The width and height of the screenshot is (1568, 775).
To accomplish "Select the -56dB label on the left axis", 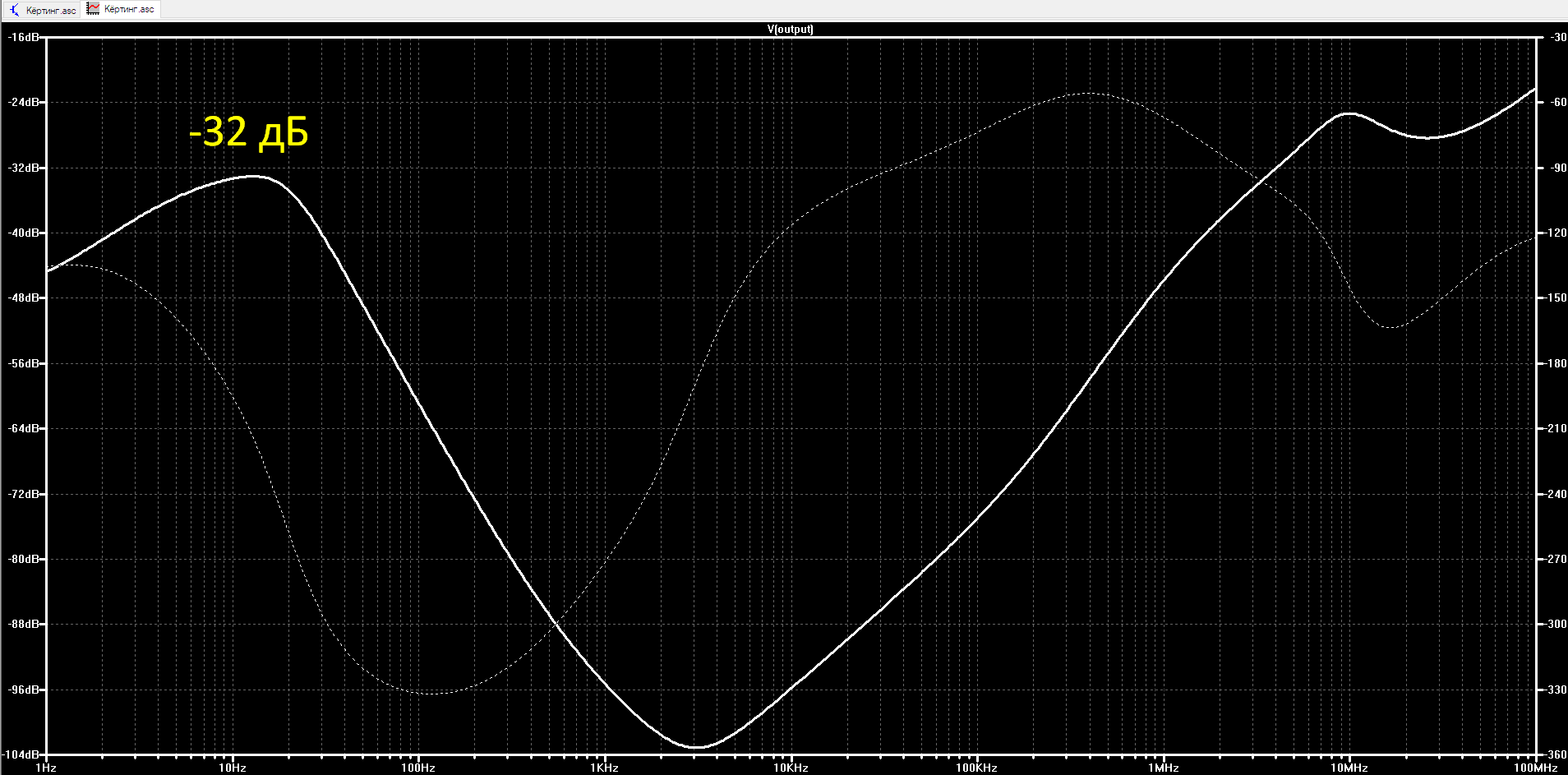I will [x=23, y=363].
